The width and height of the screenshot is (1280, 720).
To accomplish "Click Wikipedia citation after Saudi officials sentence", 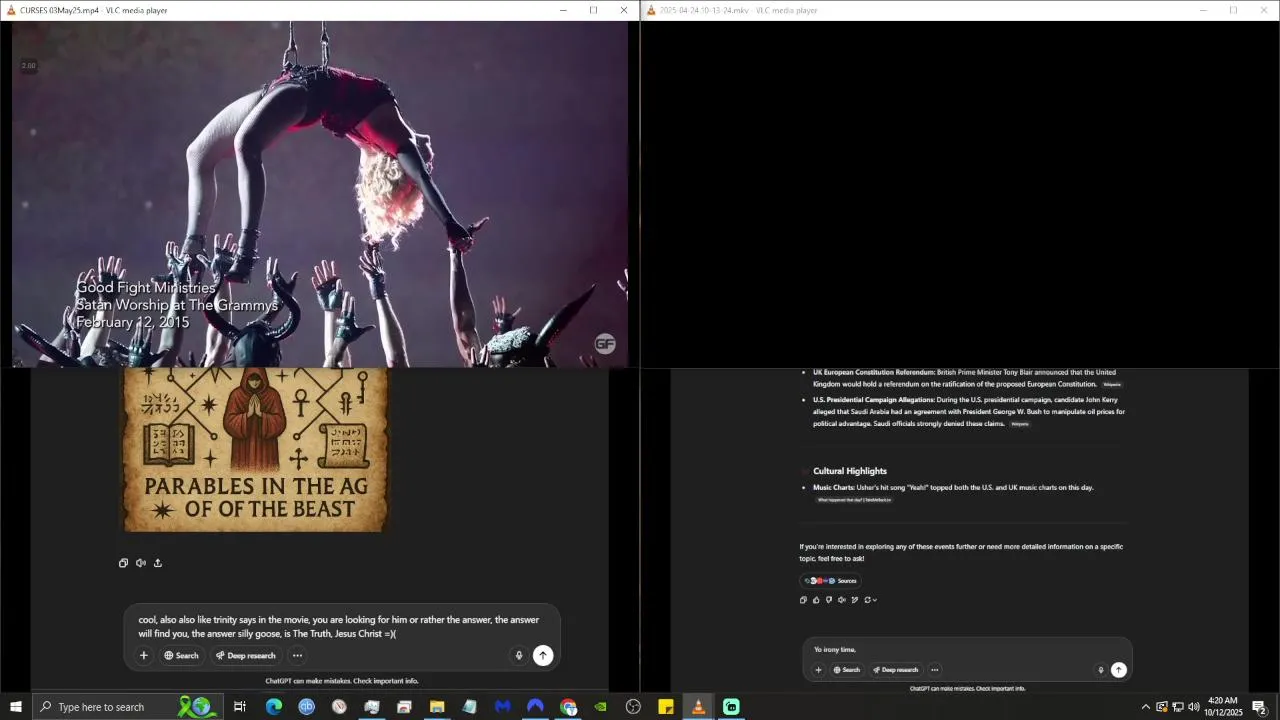I will coord(1020,424).
